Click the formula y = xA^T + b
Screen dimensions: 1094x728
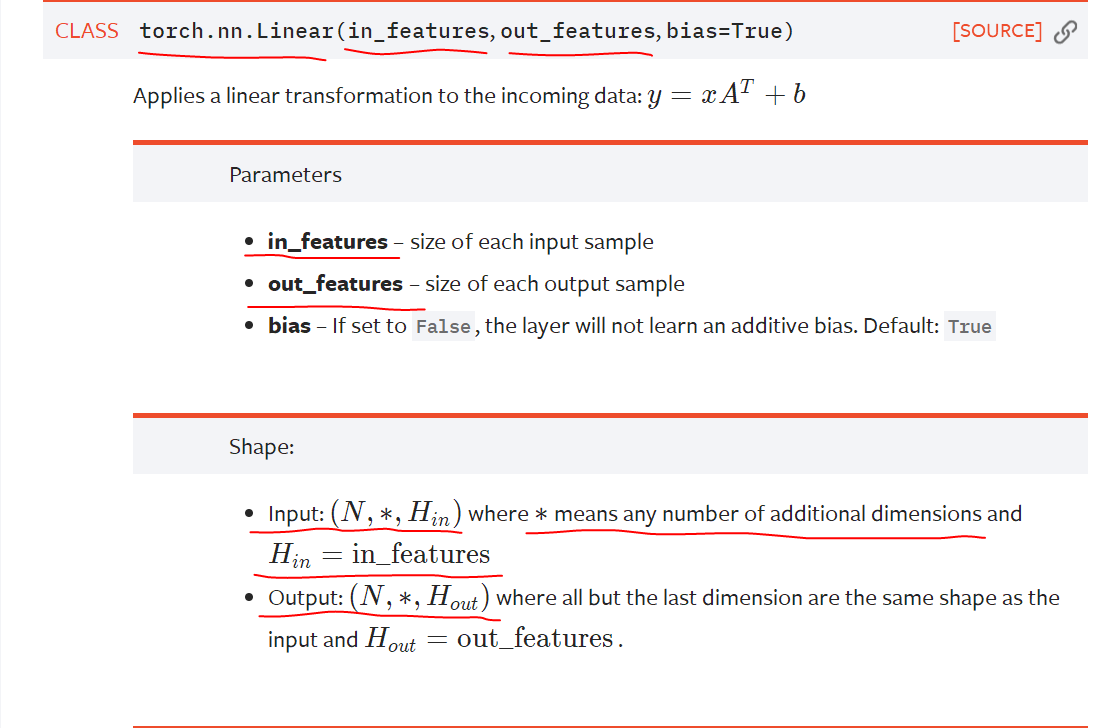click(x=726, y=94)
